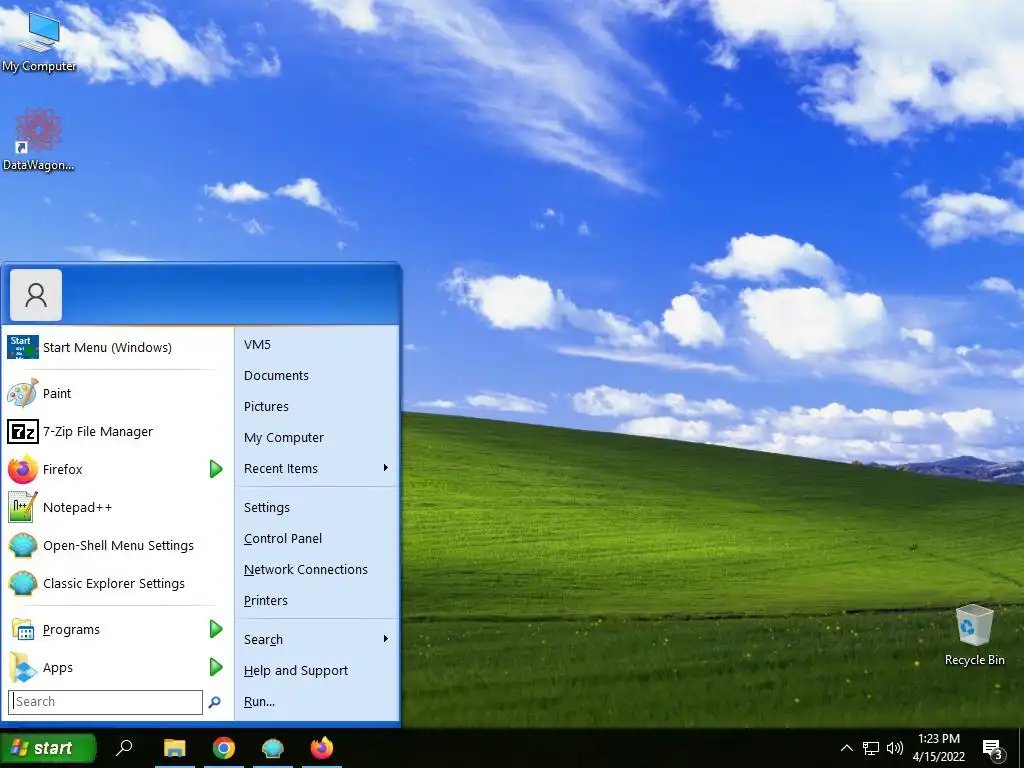The height and width of the screenshot is (768, 1024).
Task: Launch Start Menu (Windows) entry
Action: pyautogui.click(x=118, y=347)
